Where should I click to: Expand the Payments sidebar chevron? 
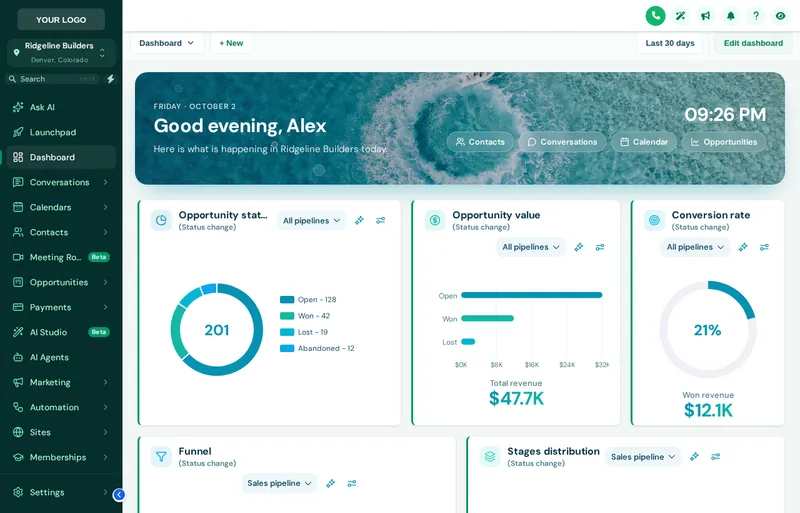(x=106, y=307)
